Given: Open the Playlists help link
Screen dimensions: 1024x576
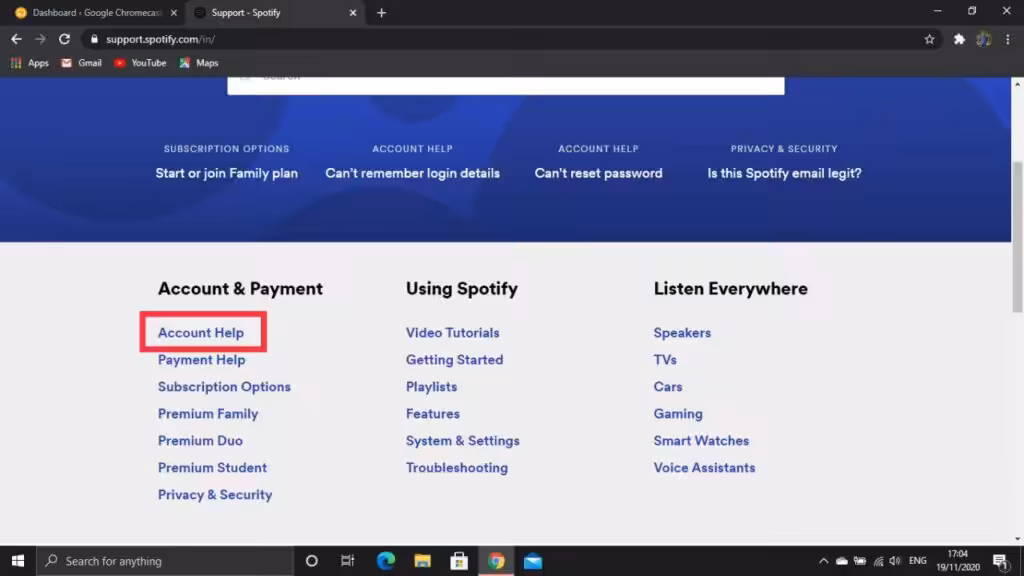Looking at the screenshot, I should (431, 387).
